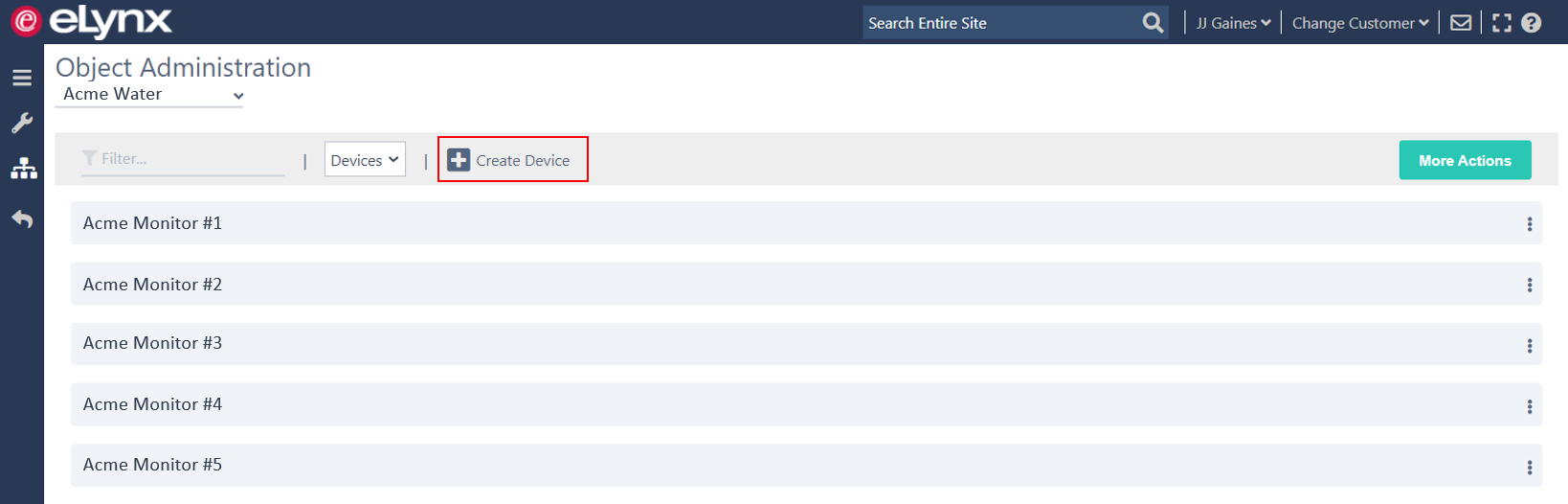
Task: Open the wrench tools icon in the sidebar
Action: tap(22, 123)
